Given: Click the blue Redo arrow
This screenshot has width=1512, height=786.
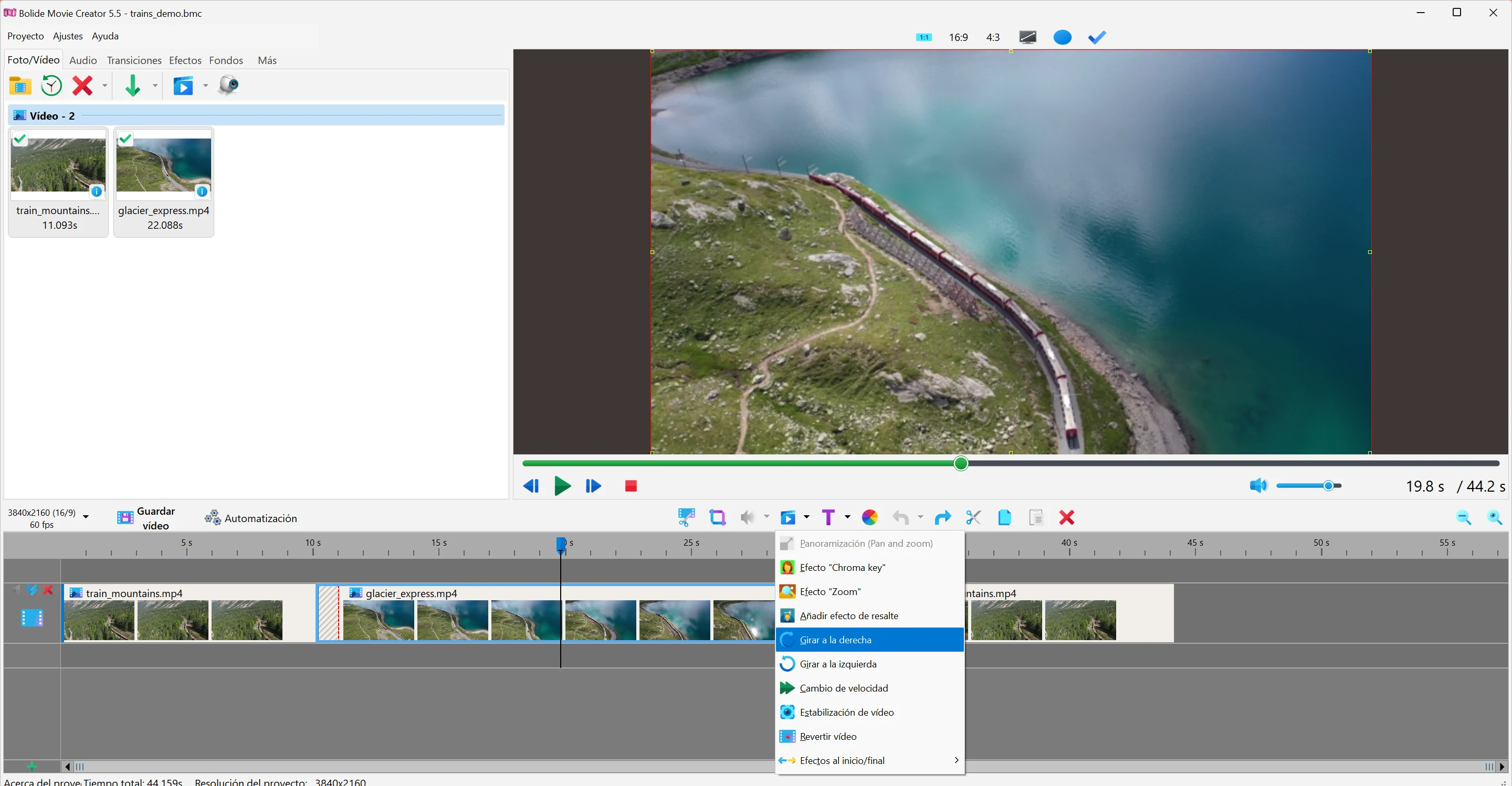Looking at the screenshot, I should tap(943, 517).
